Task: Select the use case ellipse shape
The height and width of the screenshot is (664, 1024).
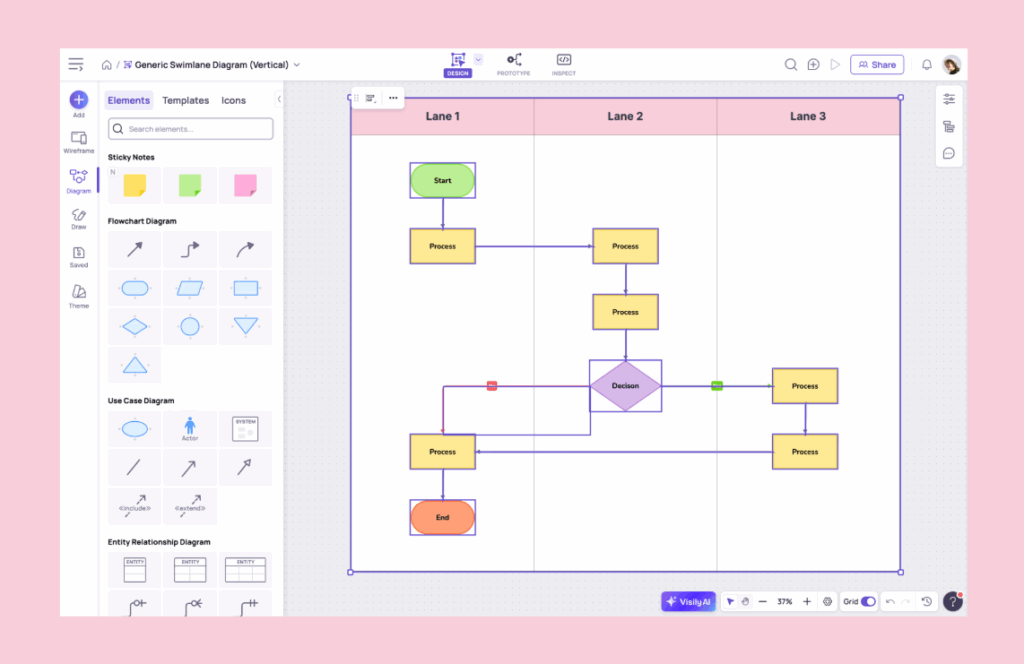Action: tap(135, 429)
